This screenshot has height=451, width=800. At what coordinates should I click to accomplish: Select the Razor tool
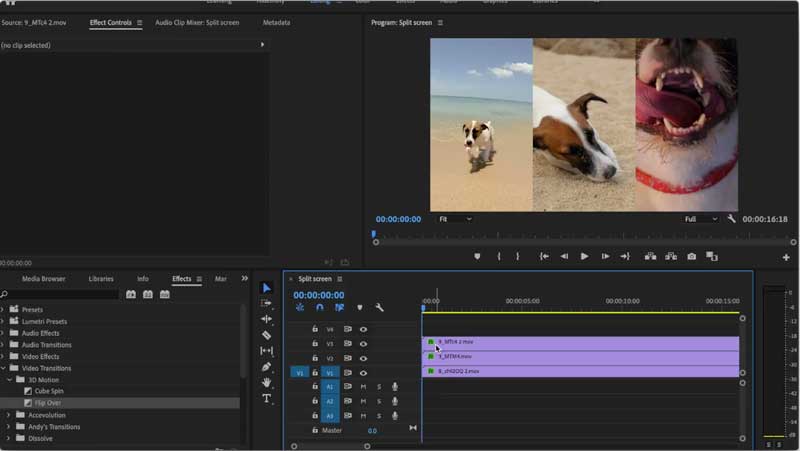pyautogui.click(x=267, y=335)
